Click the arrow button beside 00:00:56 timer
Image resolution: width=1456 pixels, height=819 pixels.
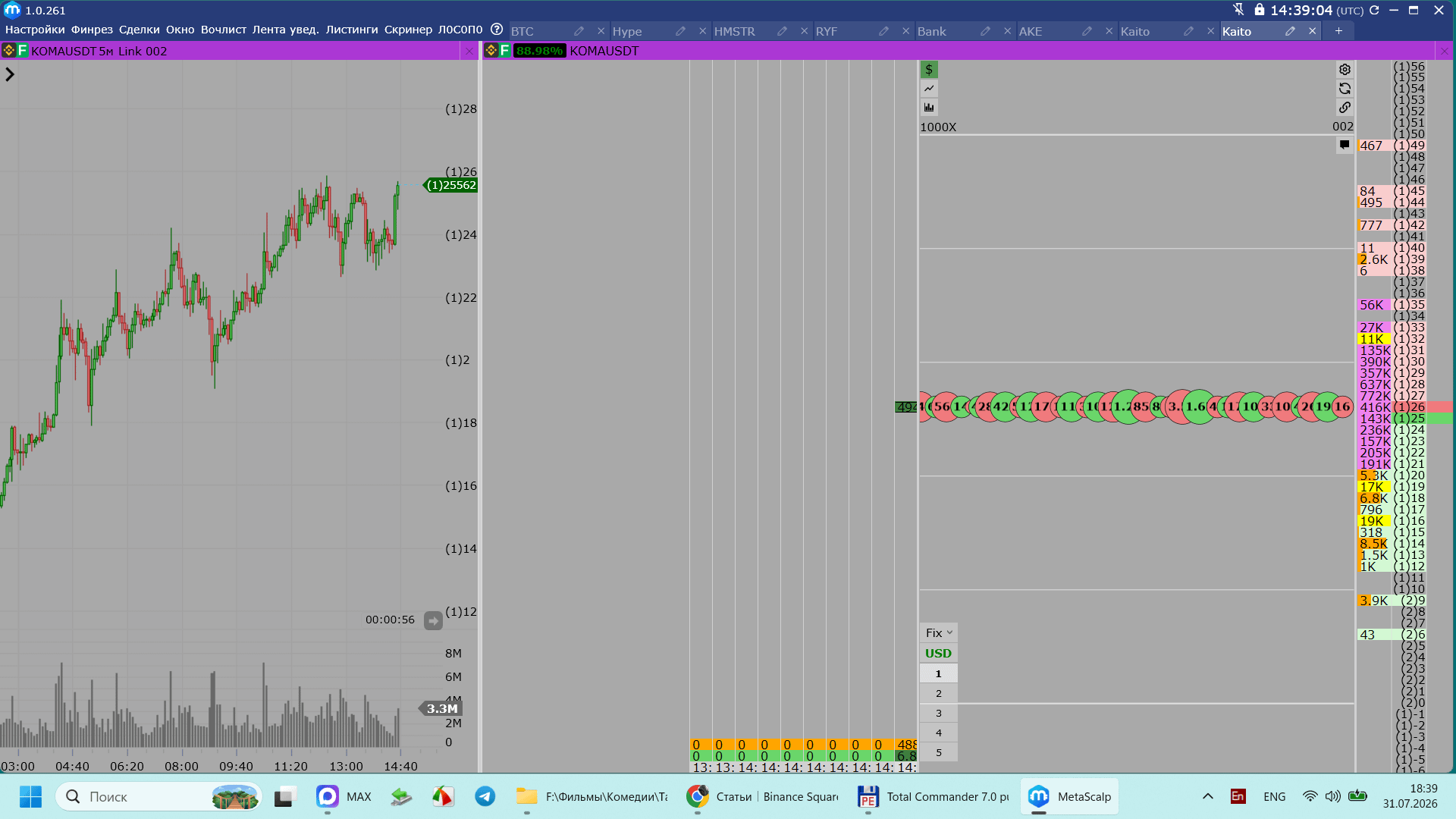click(x=433, y=620)
